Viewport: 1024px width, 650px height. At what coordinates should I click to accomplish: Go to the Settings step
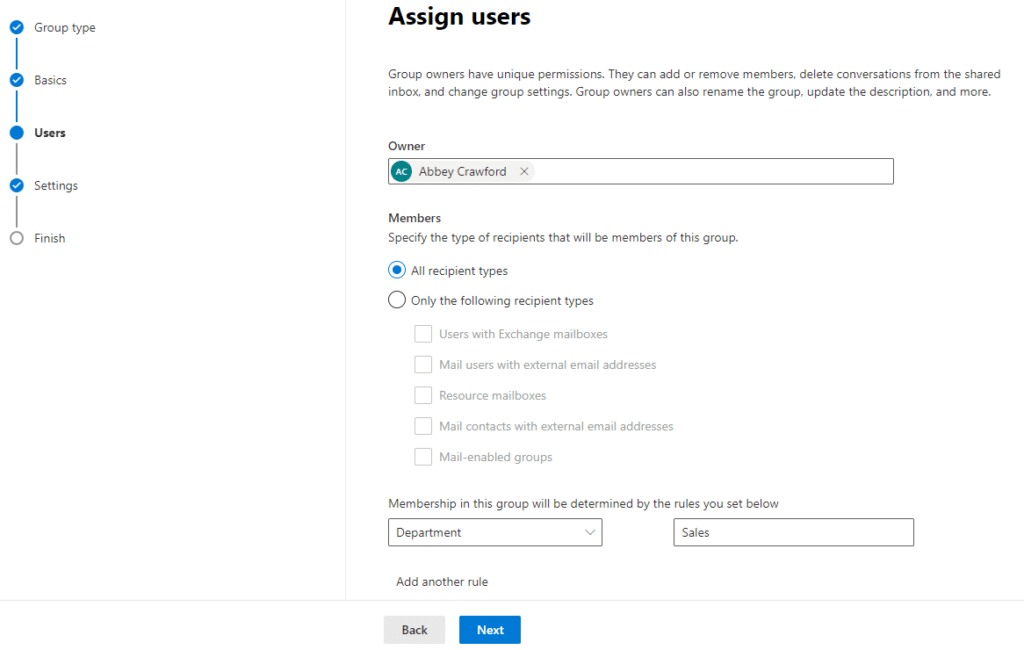tap(55, 186)
